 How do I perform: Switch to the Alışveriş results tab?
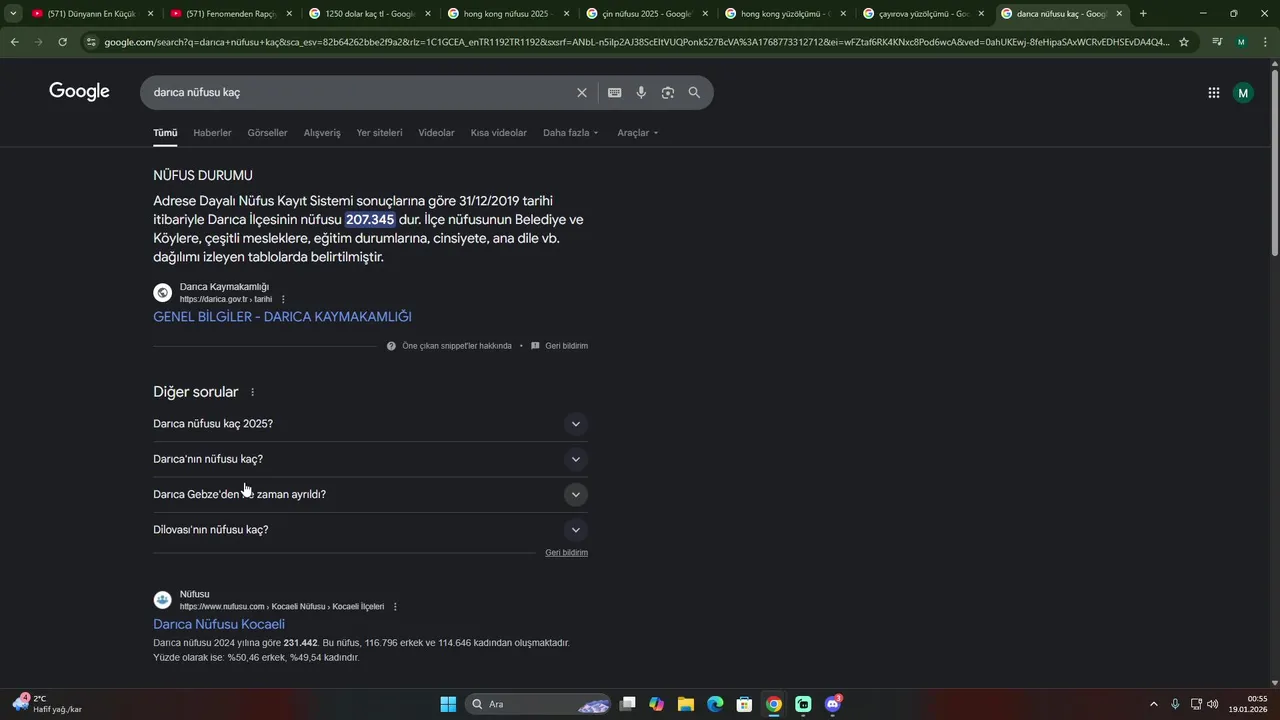point(322,133)
